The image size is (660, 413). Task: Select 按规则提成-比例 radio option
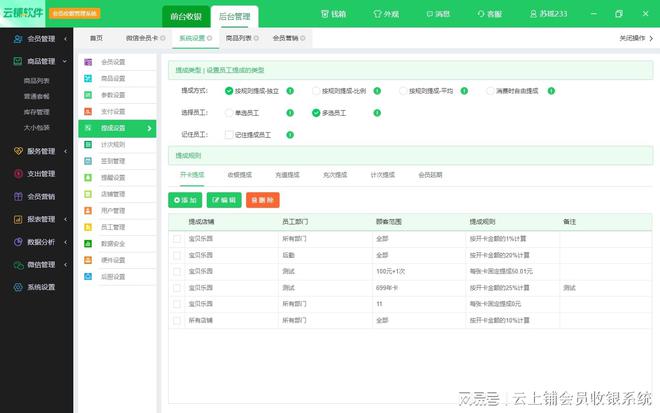tap(316, 90)
